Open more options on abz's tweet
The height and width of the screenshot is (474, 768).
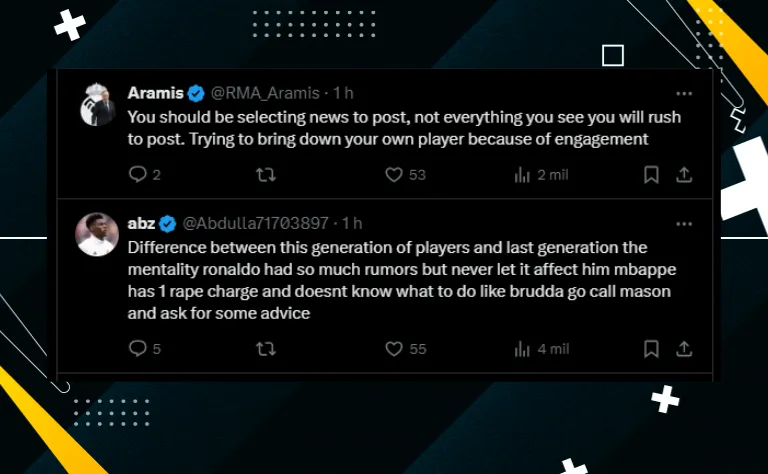(683, 223)
